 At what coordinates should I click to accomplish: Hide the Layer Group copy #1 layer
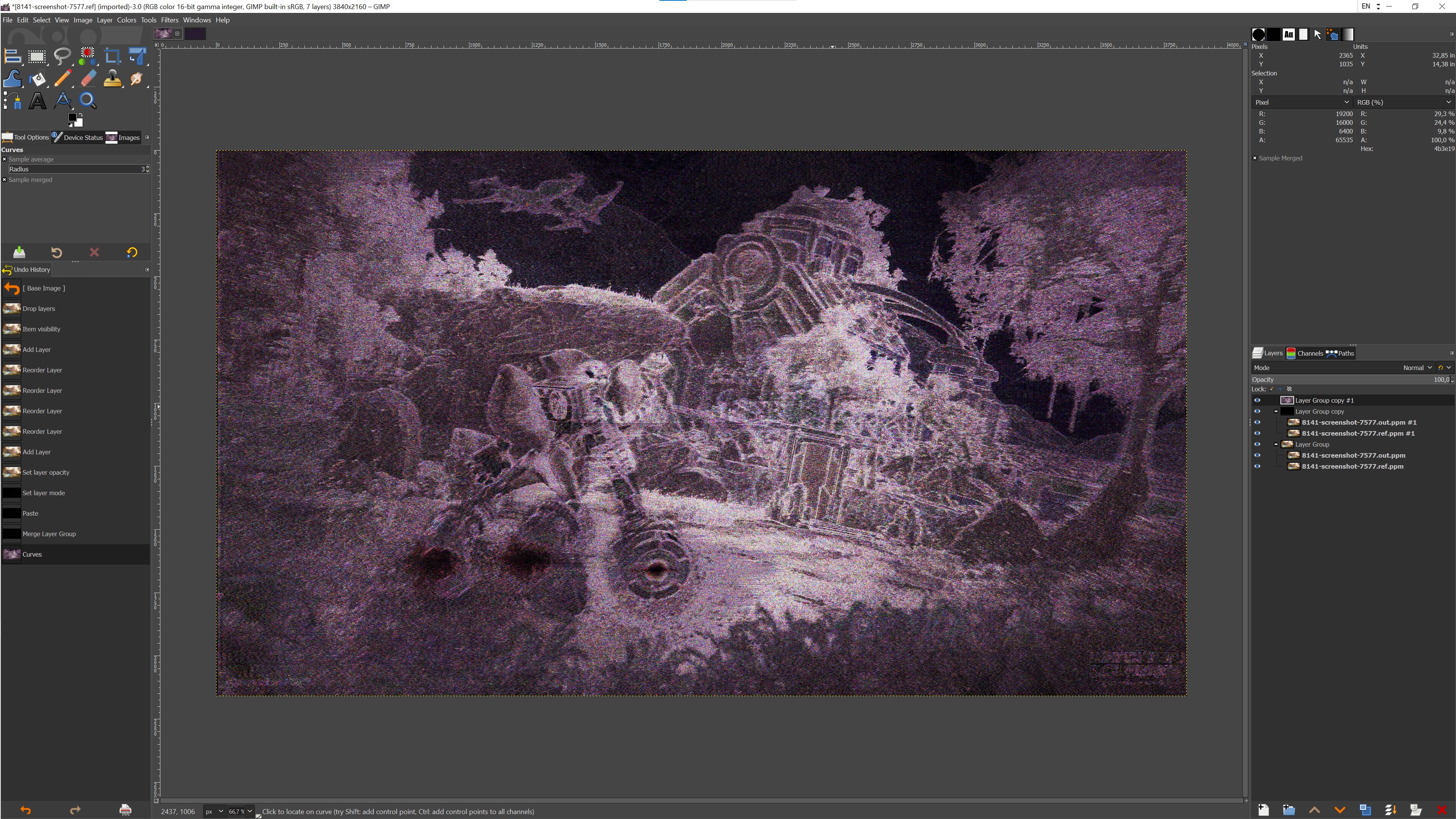point(1257,400)
